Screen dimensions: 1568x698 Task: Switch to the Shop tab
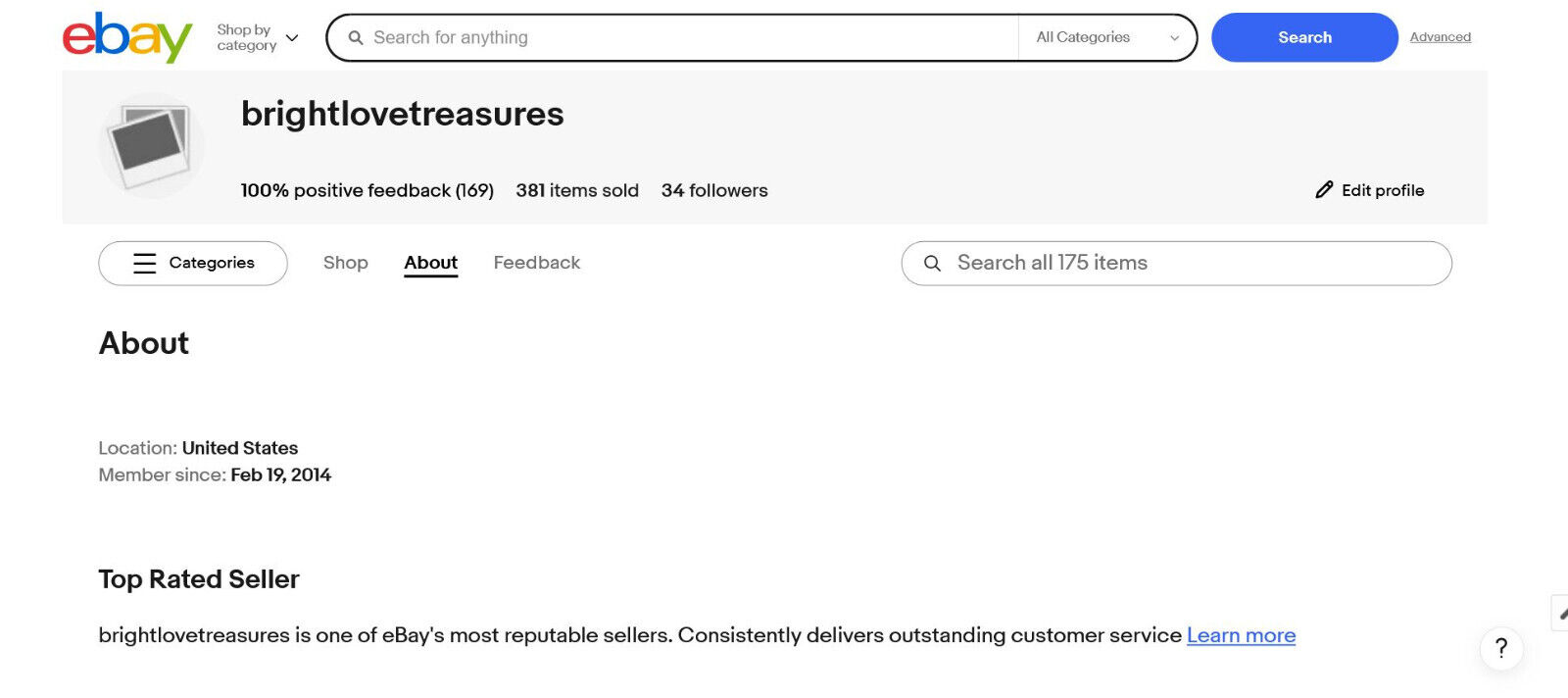point(346,263)
